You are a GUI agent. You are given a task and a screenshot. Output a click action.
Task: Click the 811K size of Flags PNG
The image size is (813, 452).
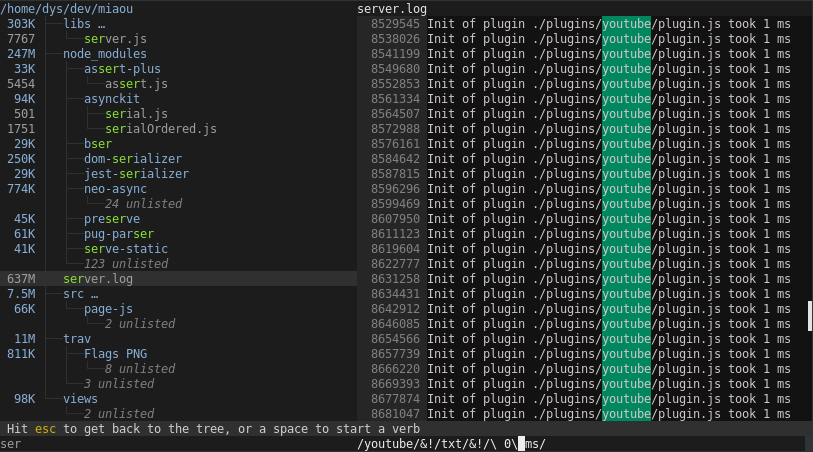21,355
